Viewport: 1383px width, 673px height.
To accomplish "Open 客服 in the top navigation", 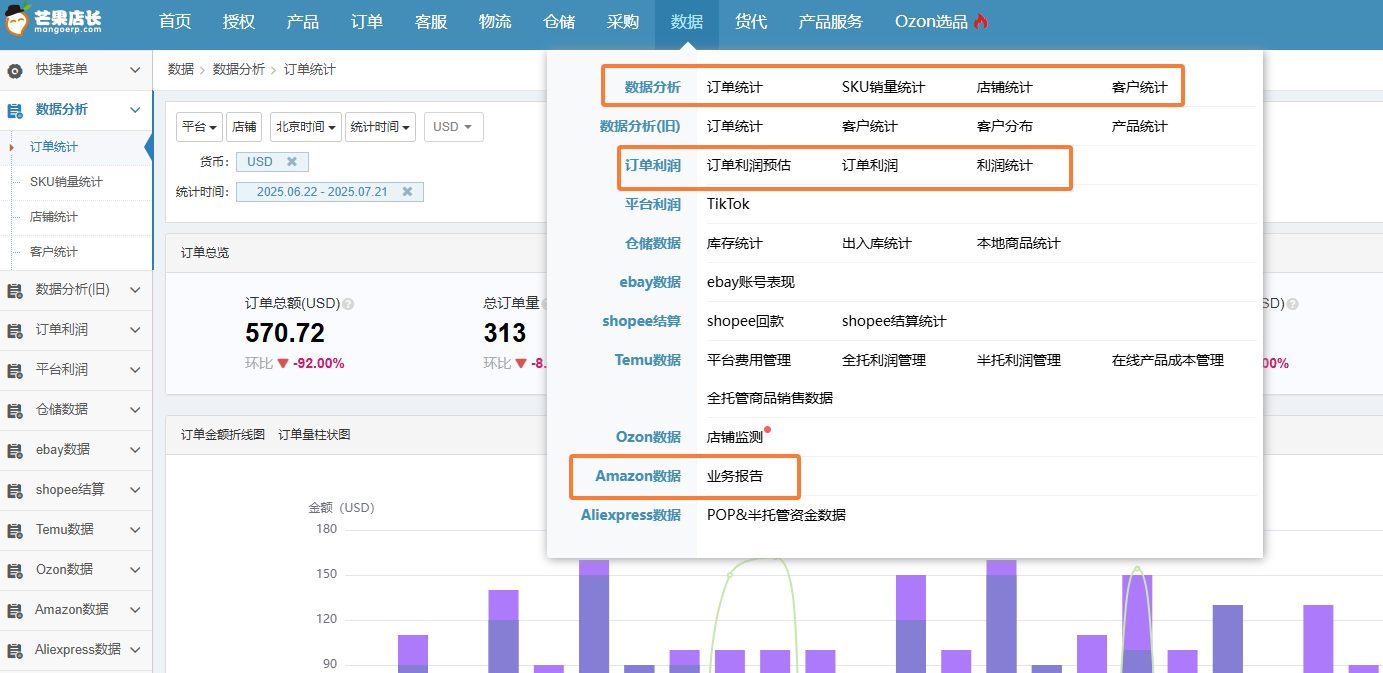I will (x=431, y=22).
